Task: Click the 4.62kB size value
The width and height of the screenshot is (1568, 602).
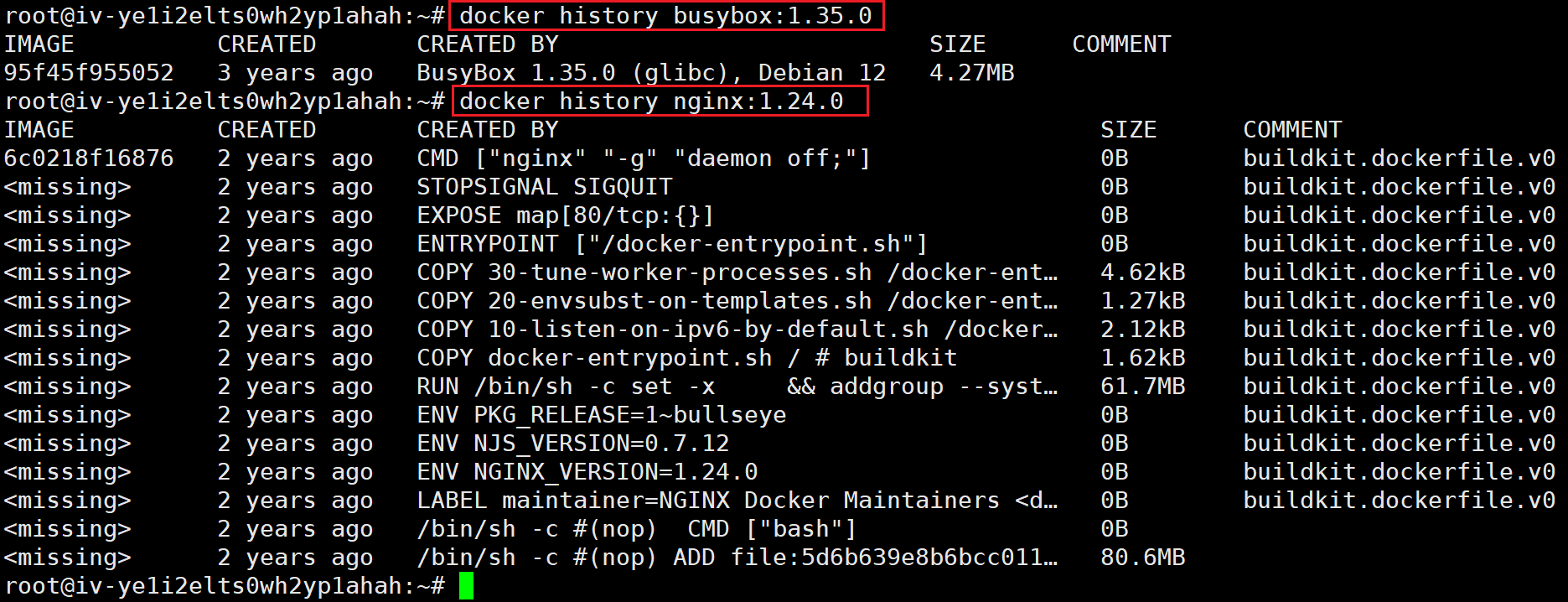Action: pos(1143,272)
